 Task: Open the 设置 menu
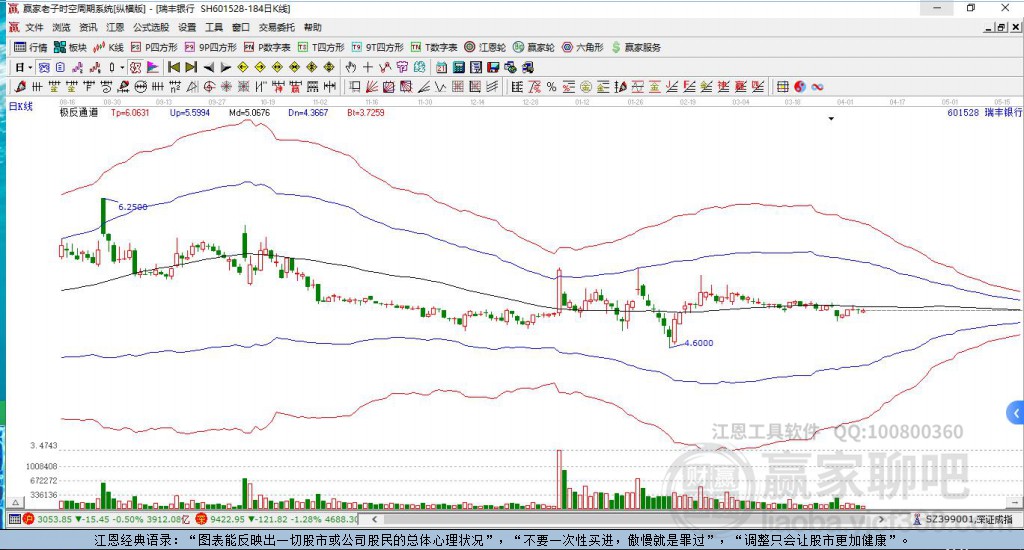click(187, 27)
